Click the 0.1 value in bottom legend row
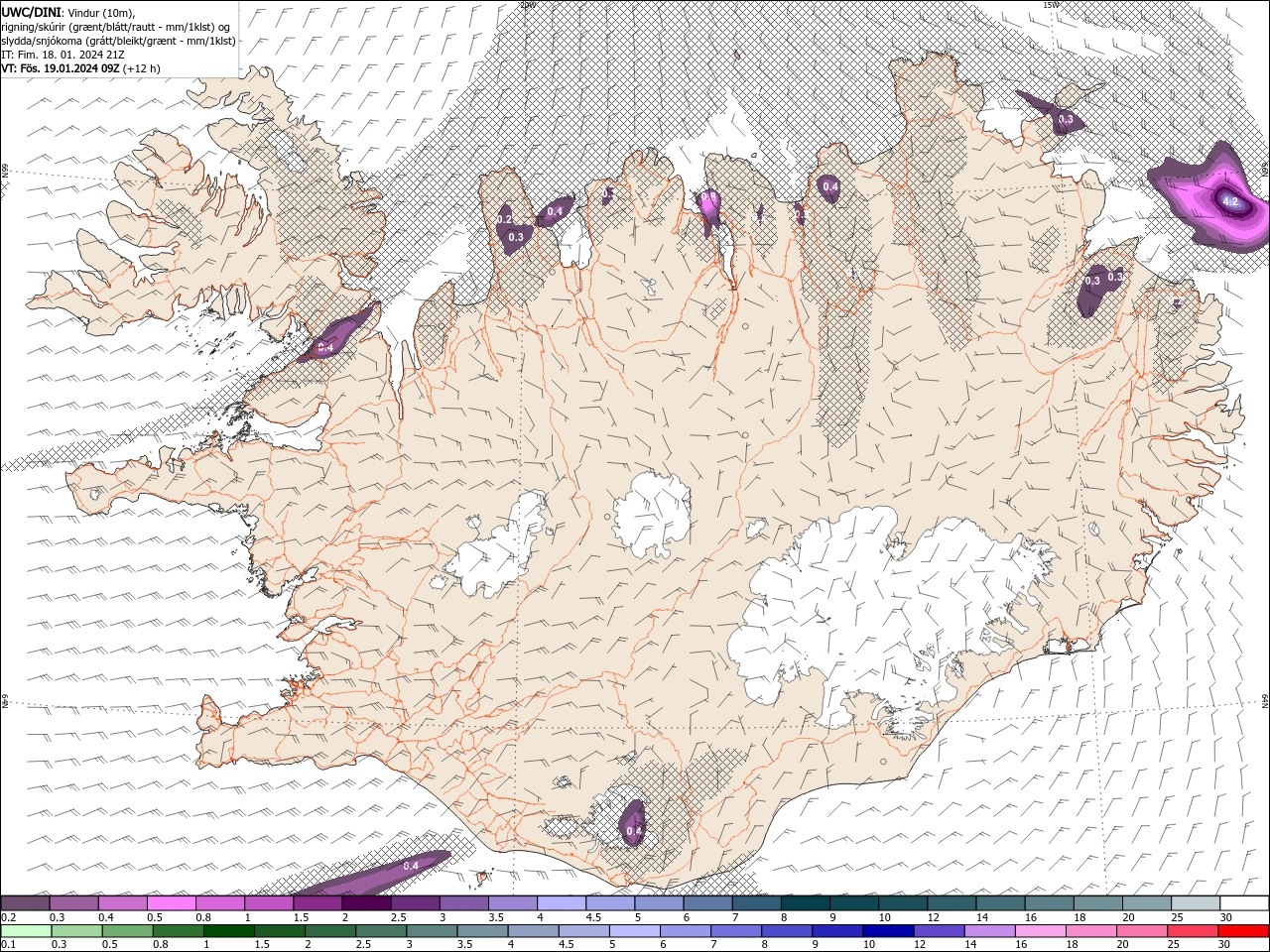The width and height of the screenshot is (1270, 952). pos(8,945)
